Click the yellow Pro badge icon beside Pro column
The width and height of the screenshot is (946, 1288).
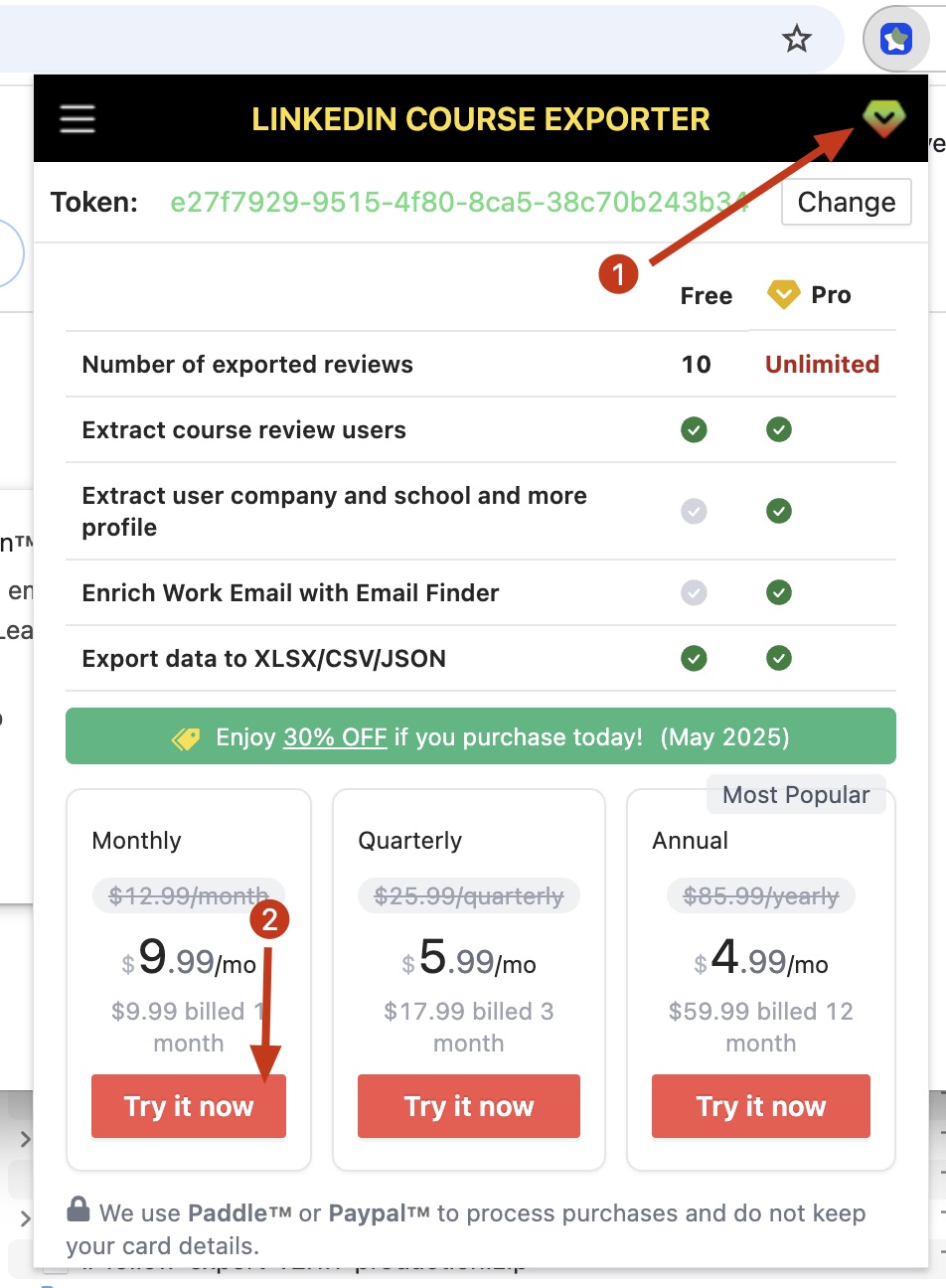[783, 294]
